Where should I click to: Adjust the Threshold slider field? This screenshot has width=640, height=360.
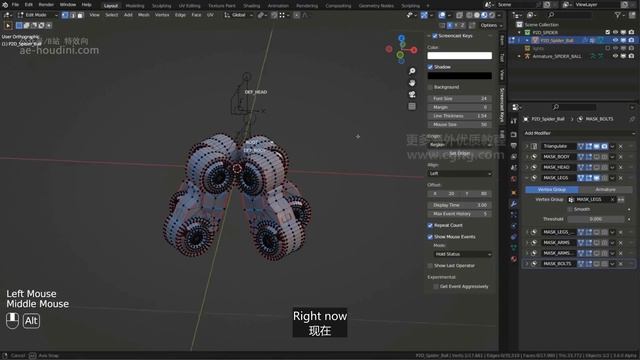coord(596,219)
